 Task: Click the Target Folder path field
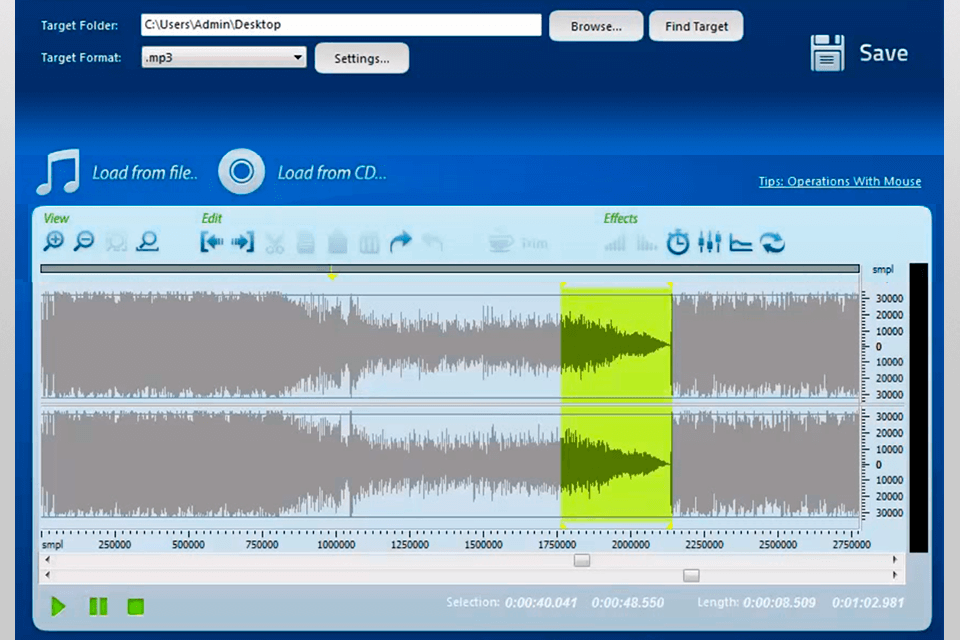(x=340, y=25)
